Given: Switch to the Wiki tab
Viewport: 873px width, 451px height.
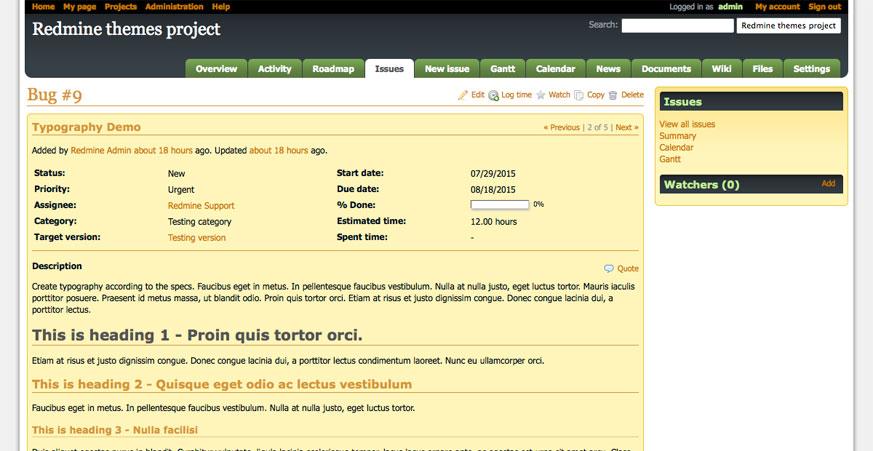Looking at the screenshot, I should 722,68.
